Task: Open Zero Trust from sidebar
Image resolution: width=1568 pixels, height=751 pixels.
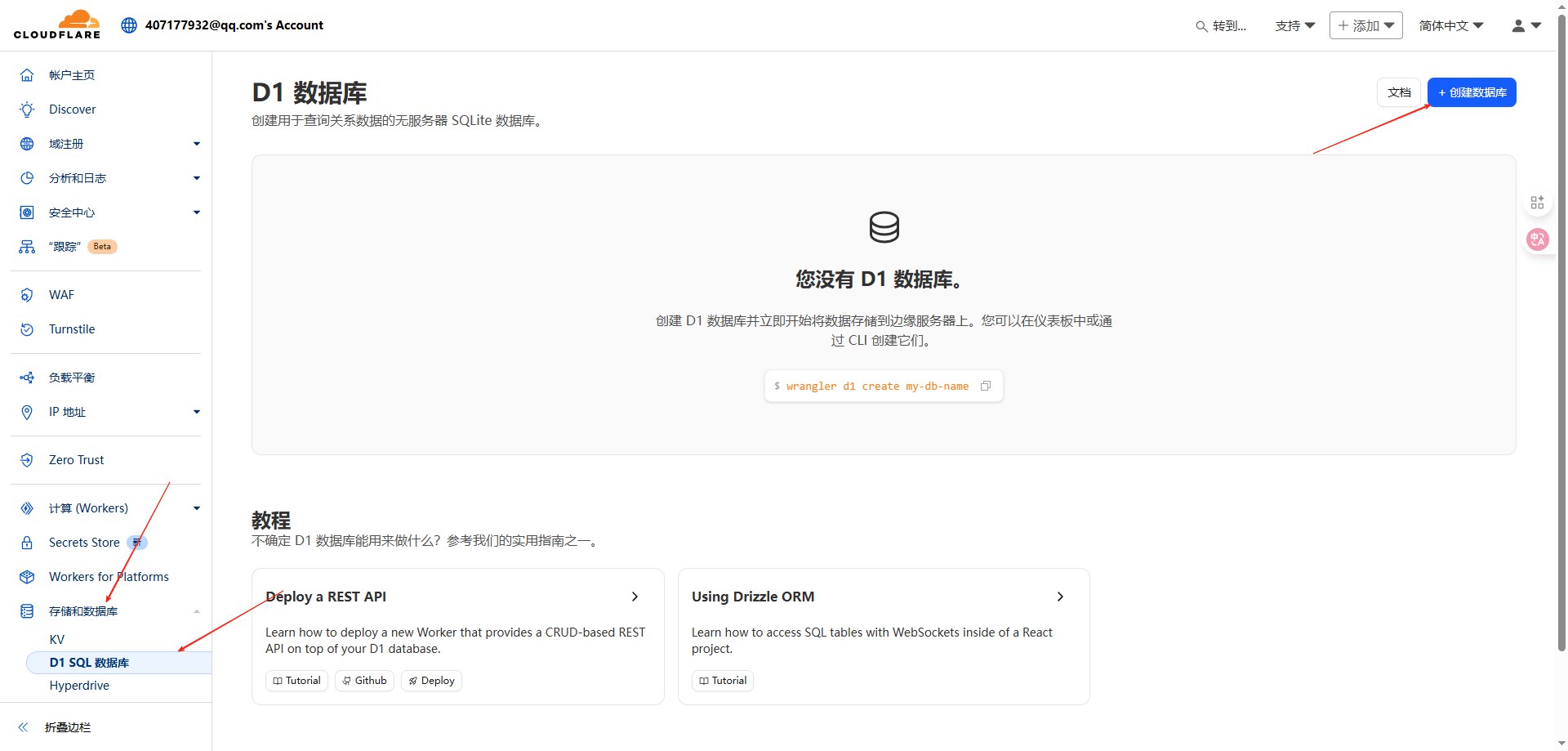Action: tap(76, 460)
